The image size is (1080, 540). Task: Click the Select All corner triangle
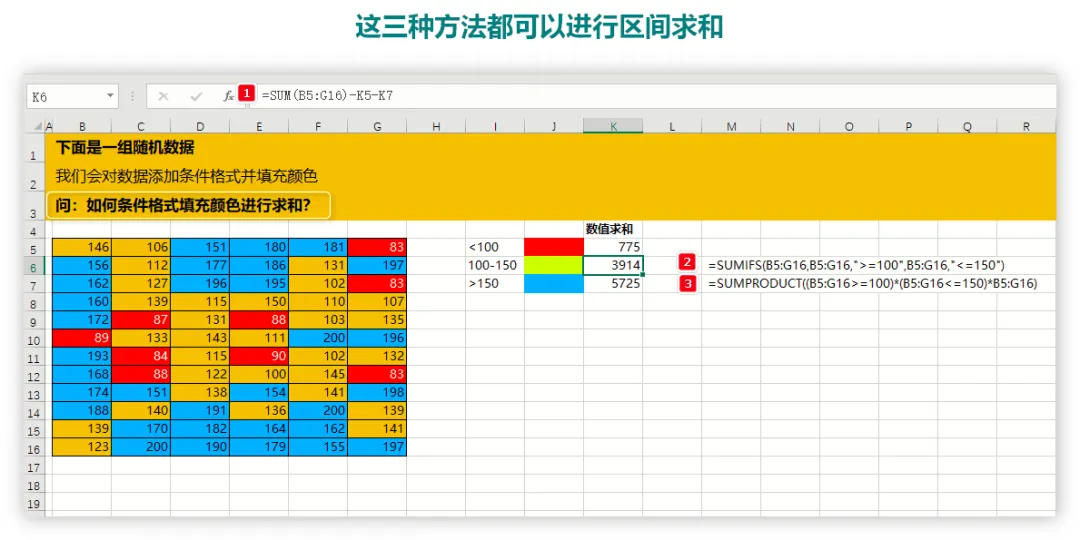click(37, 126)
